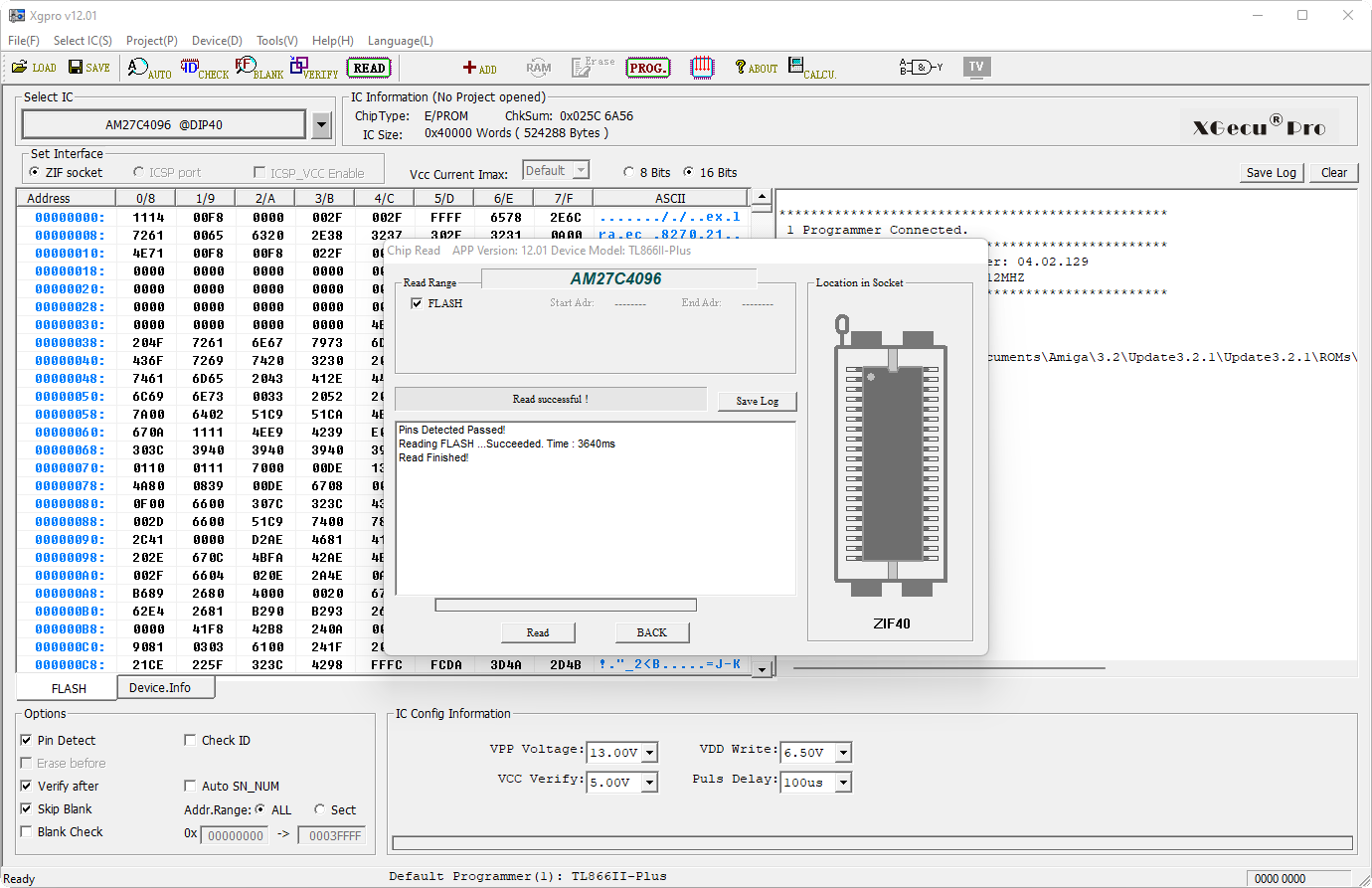This screenshot has height=888, width=1372.
Task: Enable the Check ID option
Action: (190, 740)
